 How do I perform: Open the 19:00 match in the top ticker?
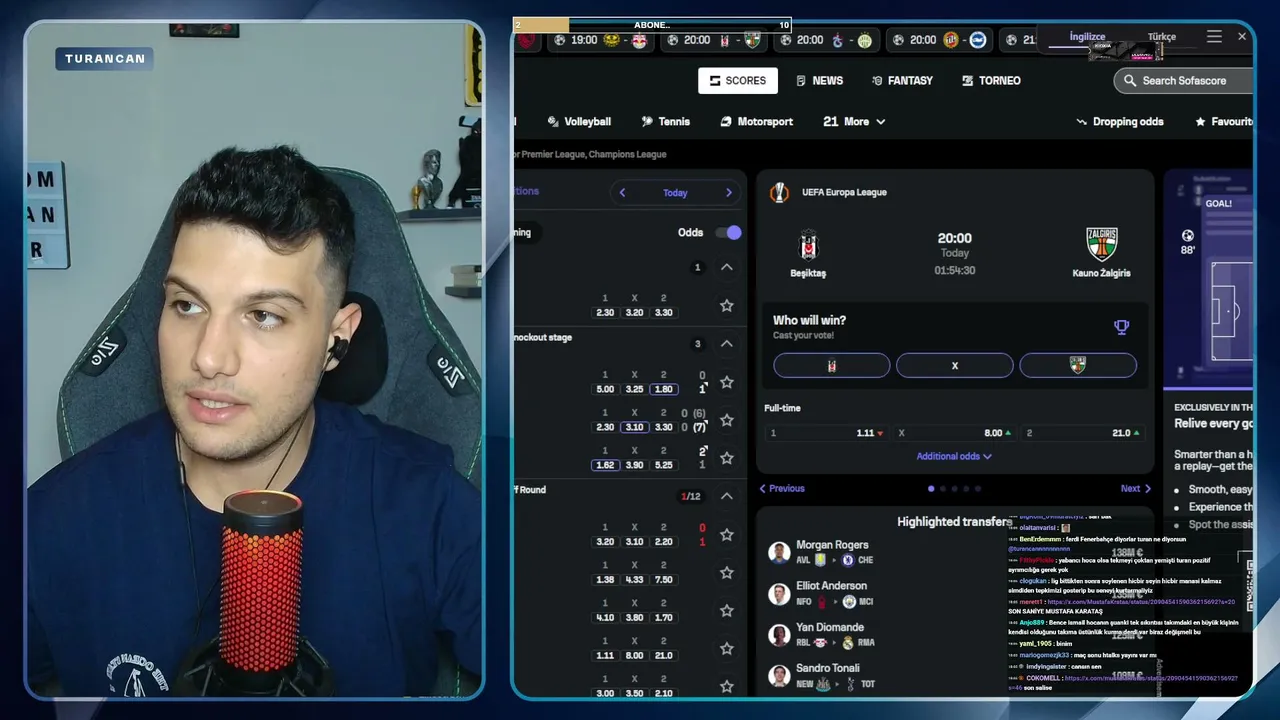click(x=600, y=40)
